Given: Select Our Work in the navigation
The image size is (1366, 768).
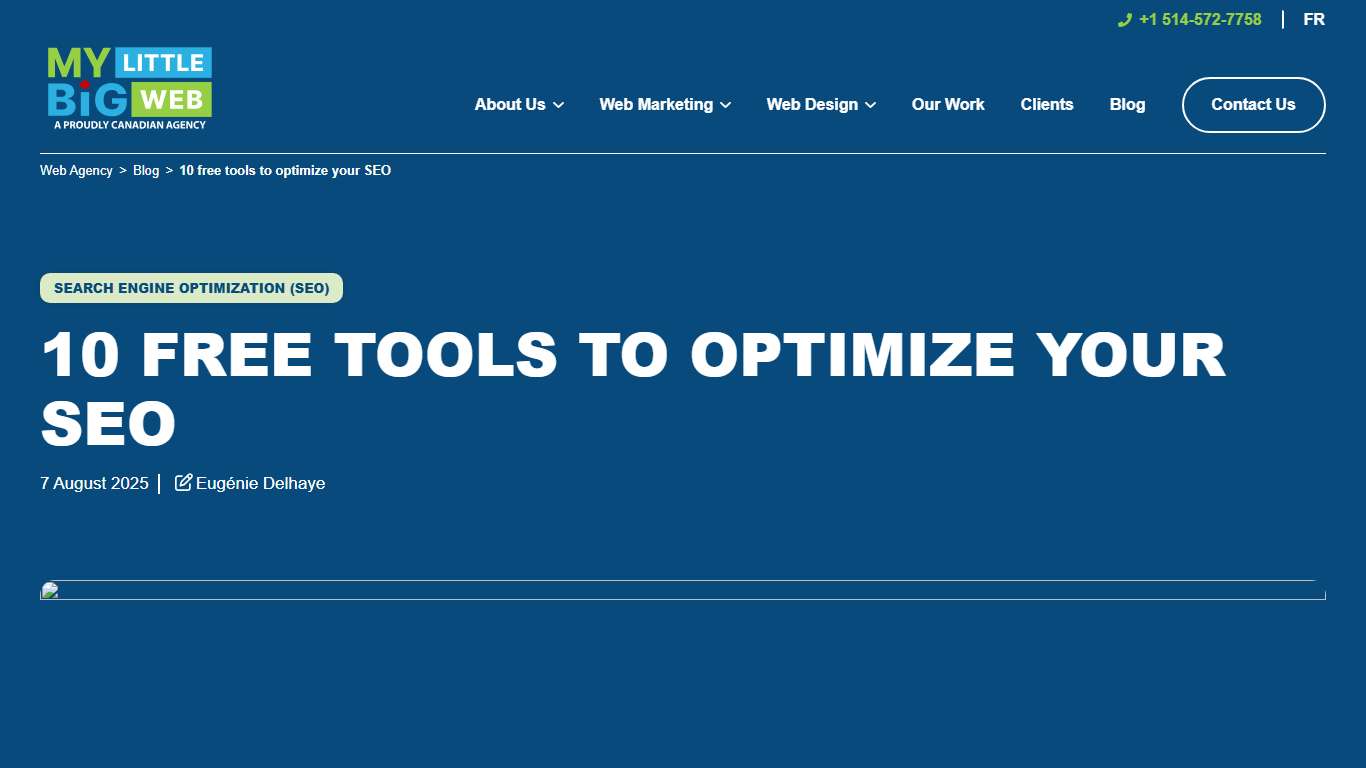Looking at the screenshot, I should tap(947, 104).
